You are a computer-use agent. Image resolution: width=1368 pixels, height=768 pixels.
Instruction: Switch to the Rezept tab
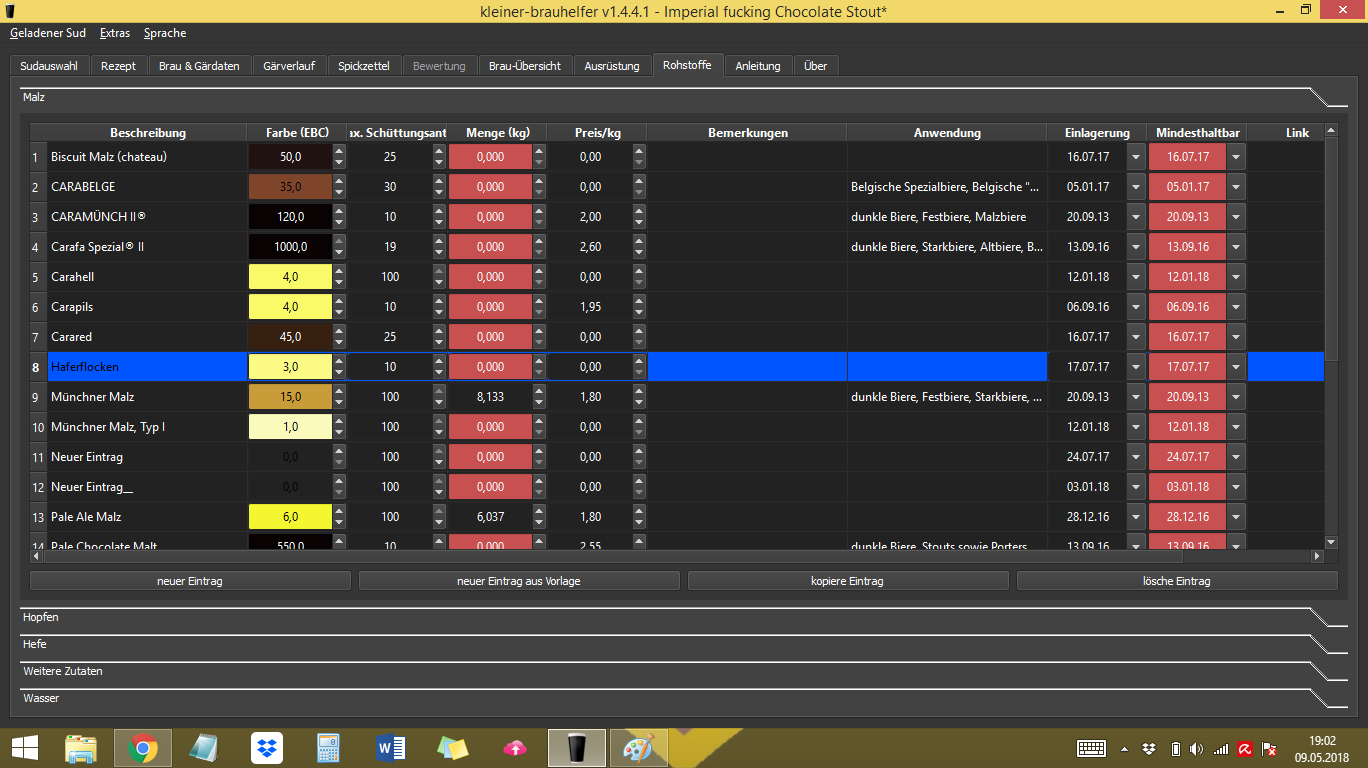point(118,66)
